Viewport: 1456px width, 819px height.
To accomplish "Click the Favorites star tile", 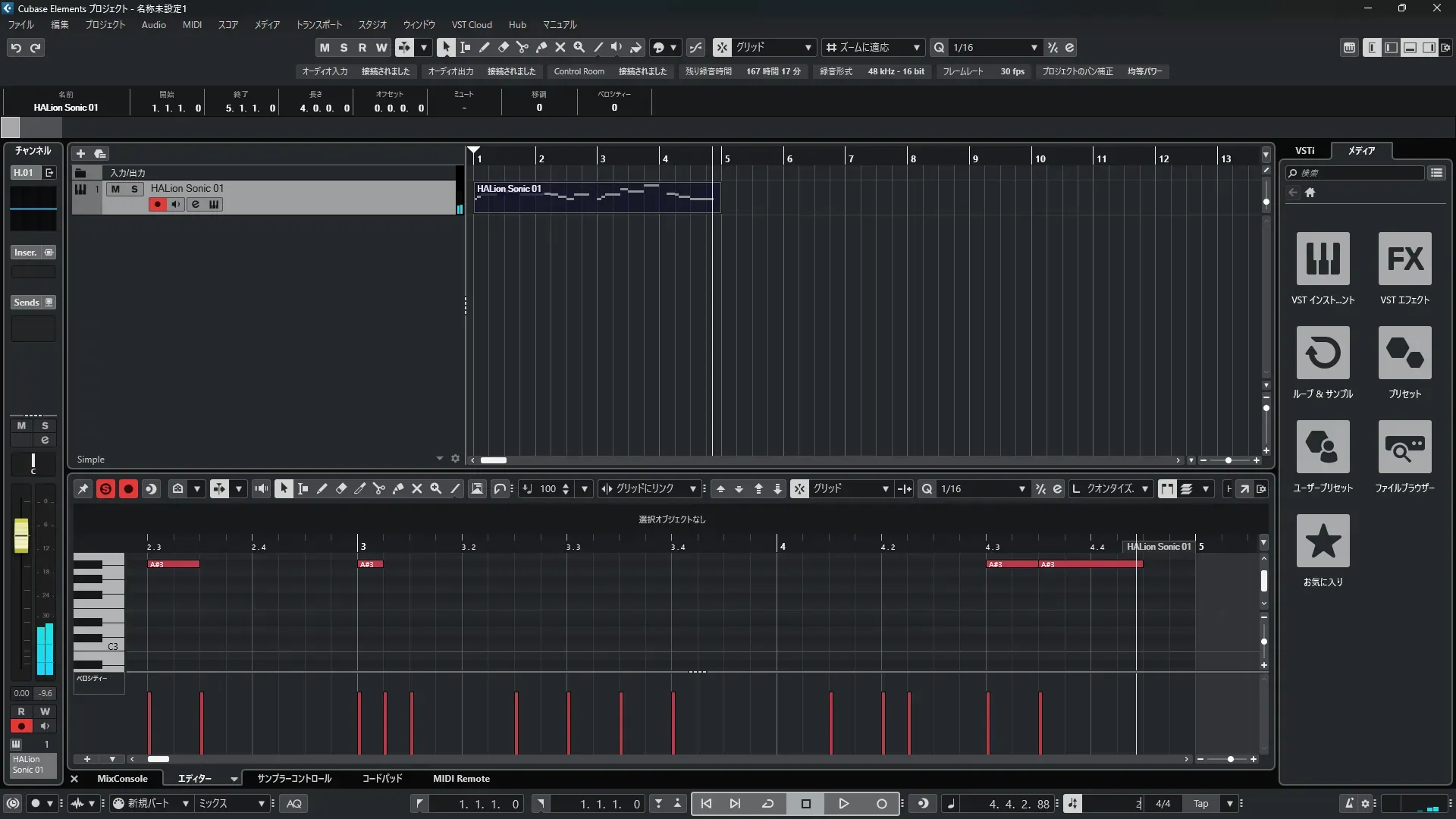I will click(1323, 541).
